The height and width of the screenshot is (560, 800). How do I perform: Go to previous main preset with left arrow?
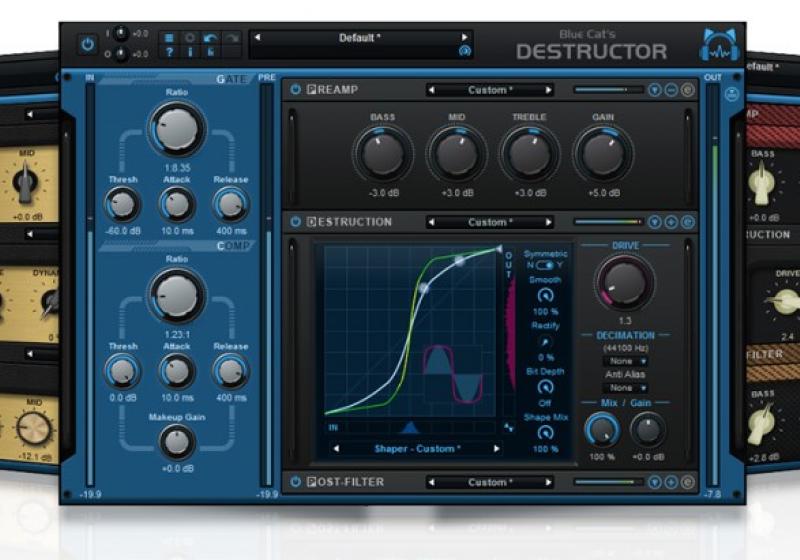[x=257, y=38]
